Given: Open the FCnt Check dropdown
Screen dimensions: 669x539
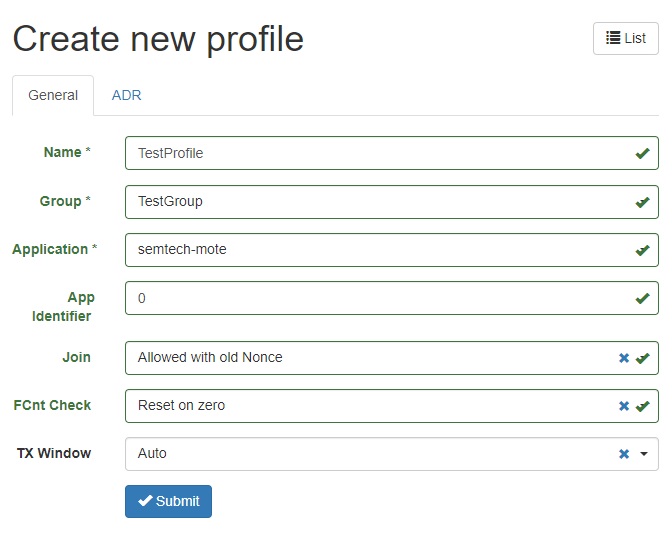Looking at the screenshot, I should (370, 406).
